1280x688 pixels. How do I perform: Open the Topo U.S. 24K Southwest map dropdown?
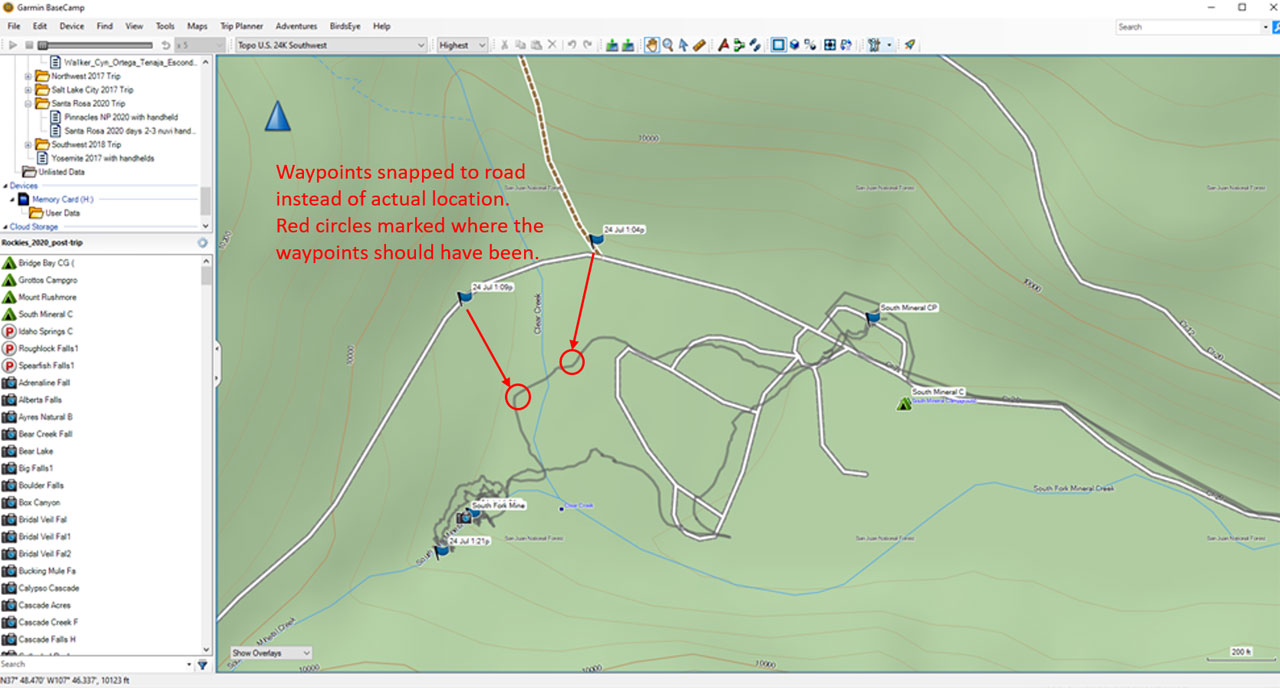coord(331,45)
